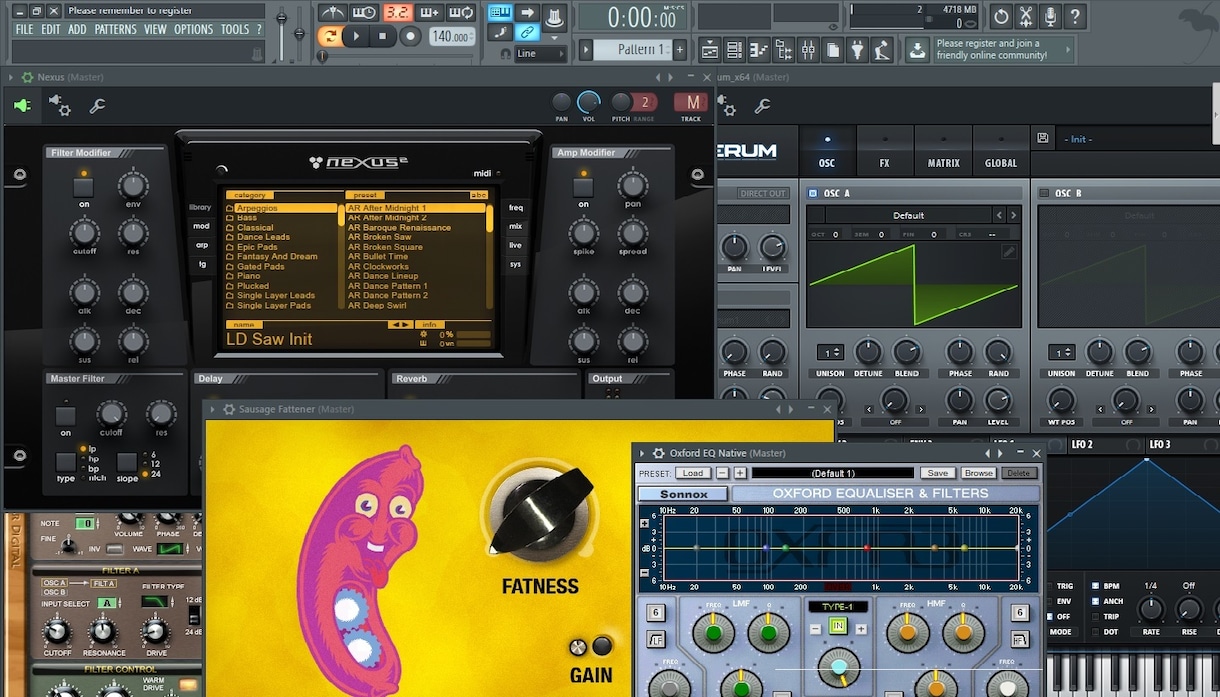
Task: Click the Load button in Oxford EQ
Action: 692,473
